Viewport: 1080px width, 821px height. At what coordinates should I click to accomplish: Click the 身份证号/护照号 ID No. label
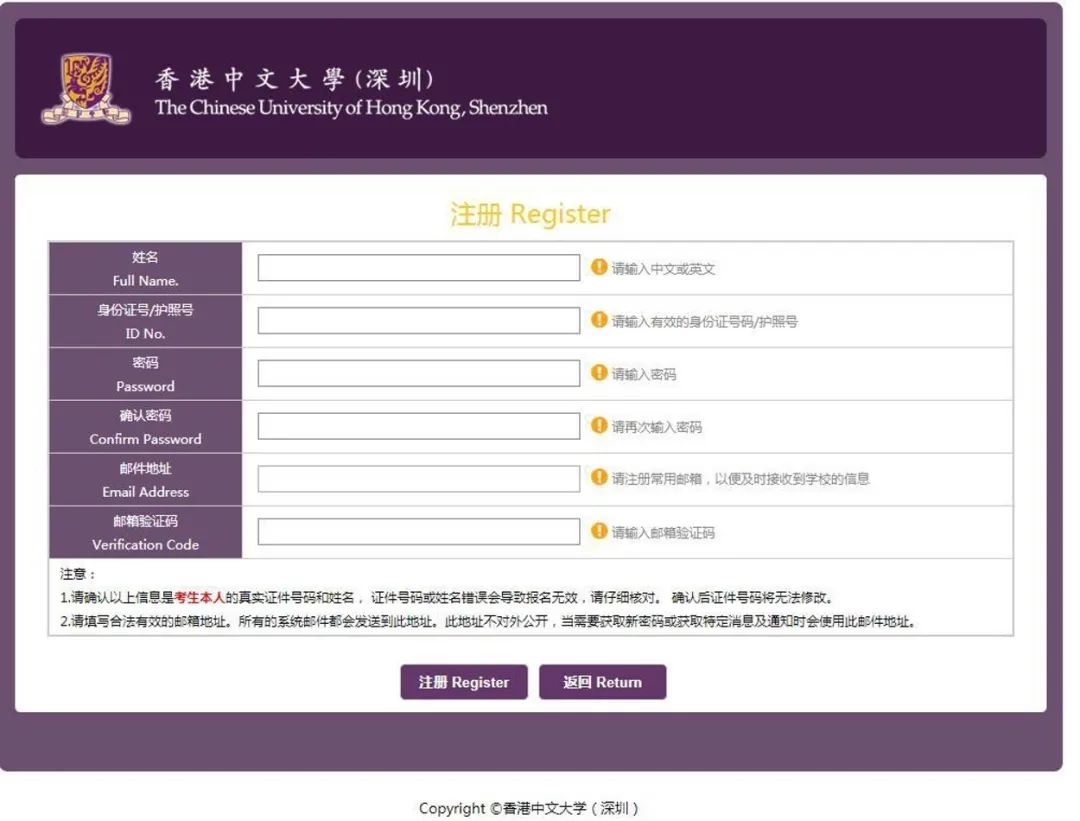pos(145,322)
